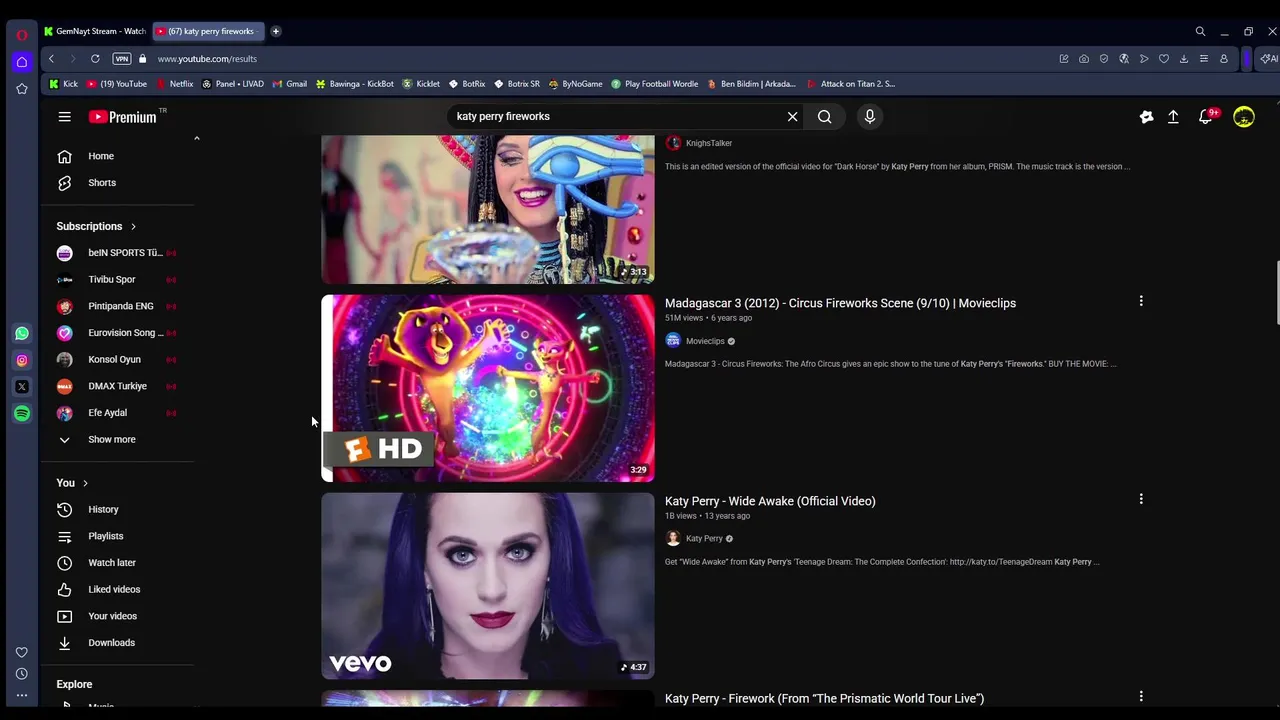Open the Create upload icon in header
This screenshot has height=720, width=1280.
click(1173, 117)
